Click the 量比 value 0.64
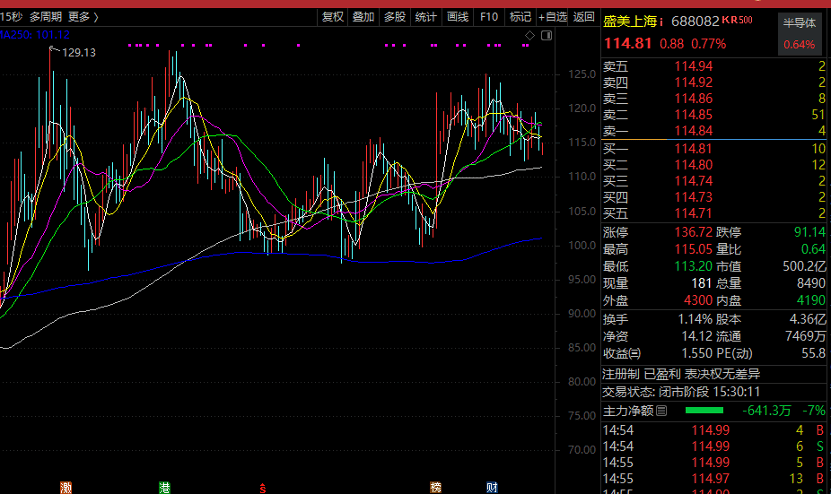The width and height of the screenshot is (832, 494). (813, 249)
